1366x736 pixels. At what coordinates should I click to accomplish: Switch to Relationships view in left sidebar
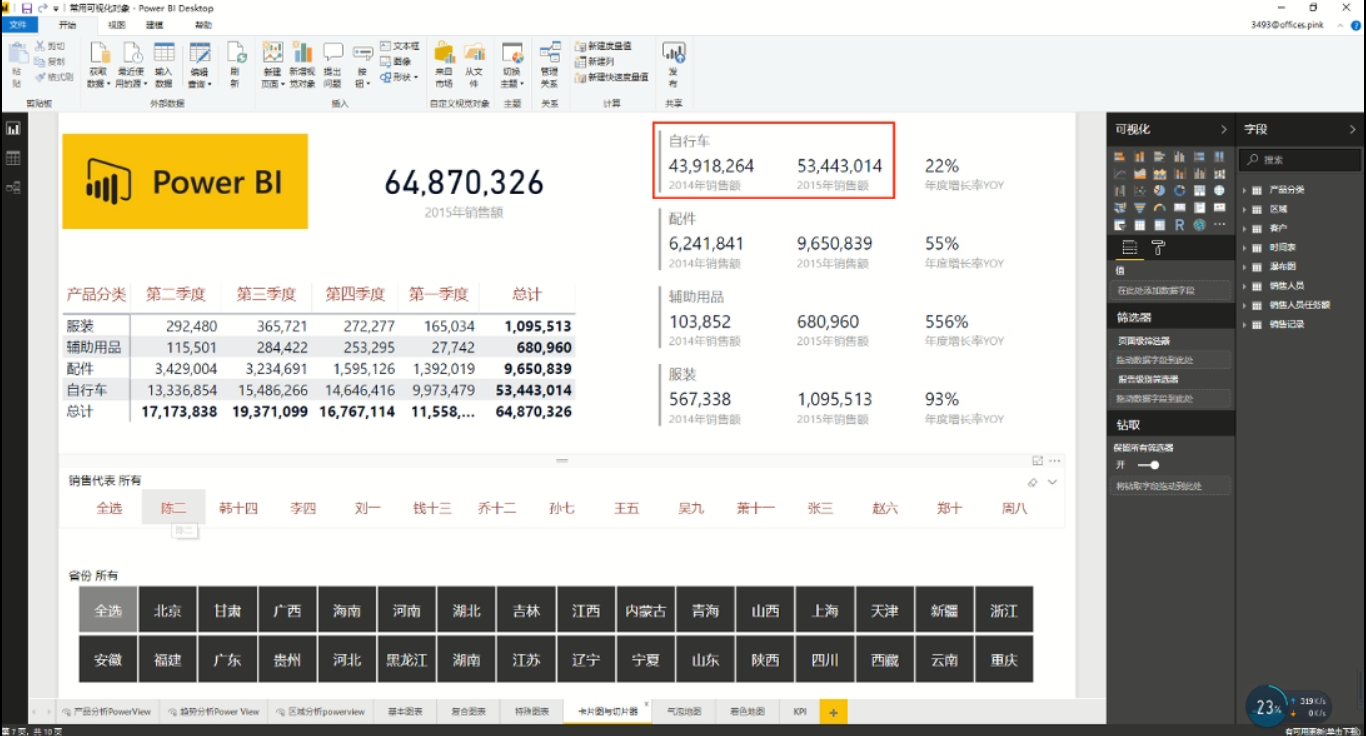[14, 187]
